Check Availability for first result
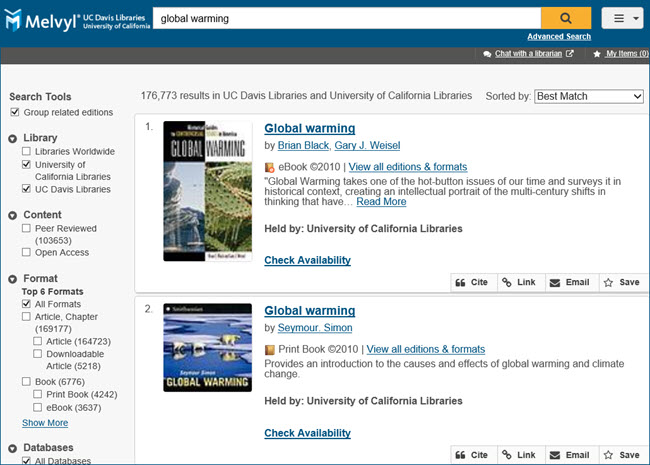The image size is (650, 465). click(308, 260)
